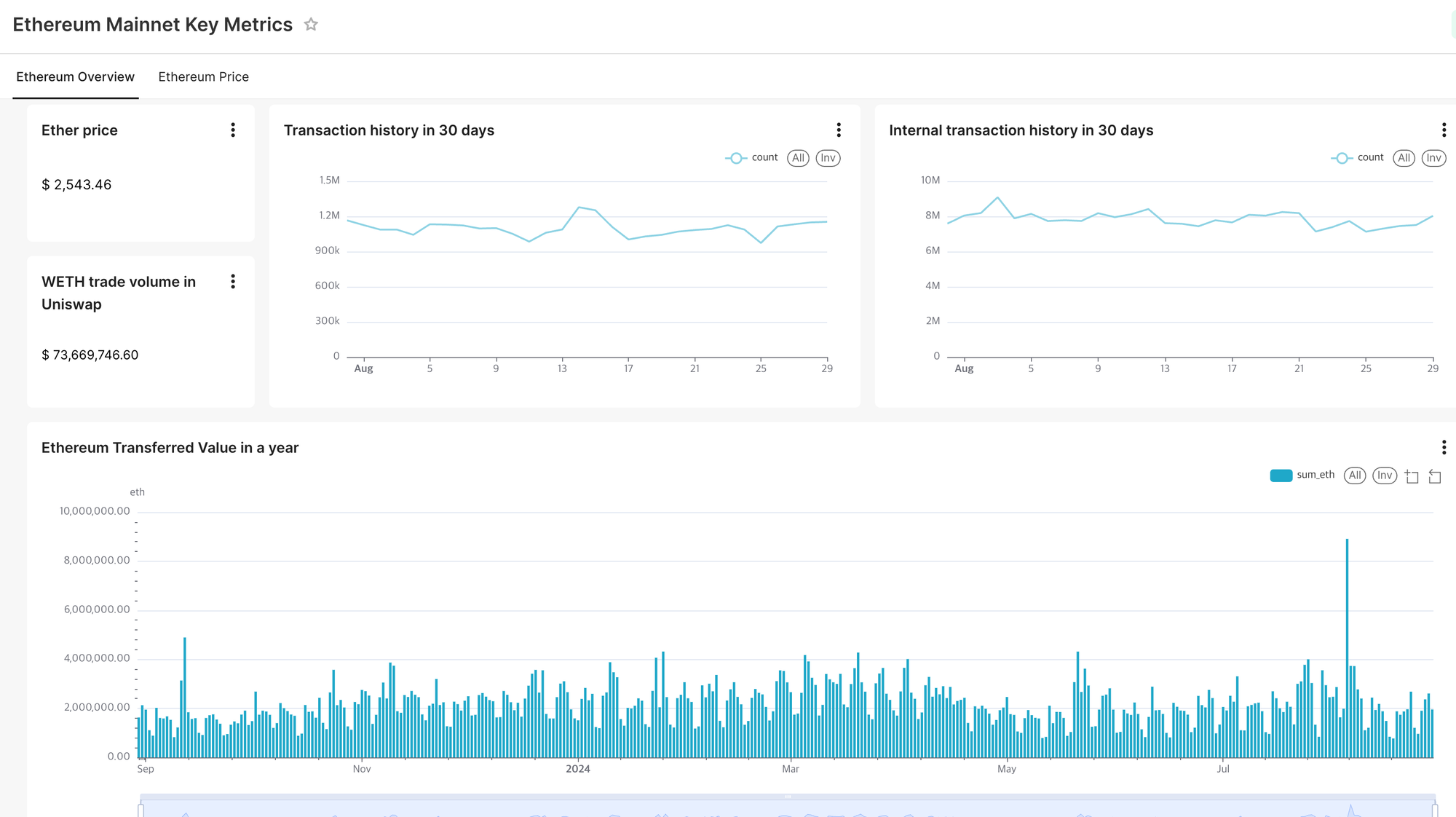
Task: Click the zoom reset icon
Action: 1435,476
